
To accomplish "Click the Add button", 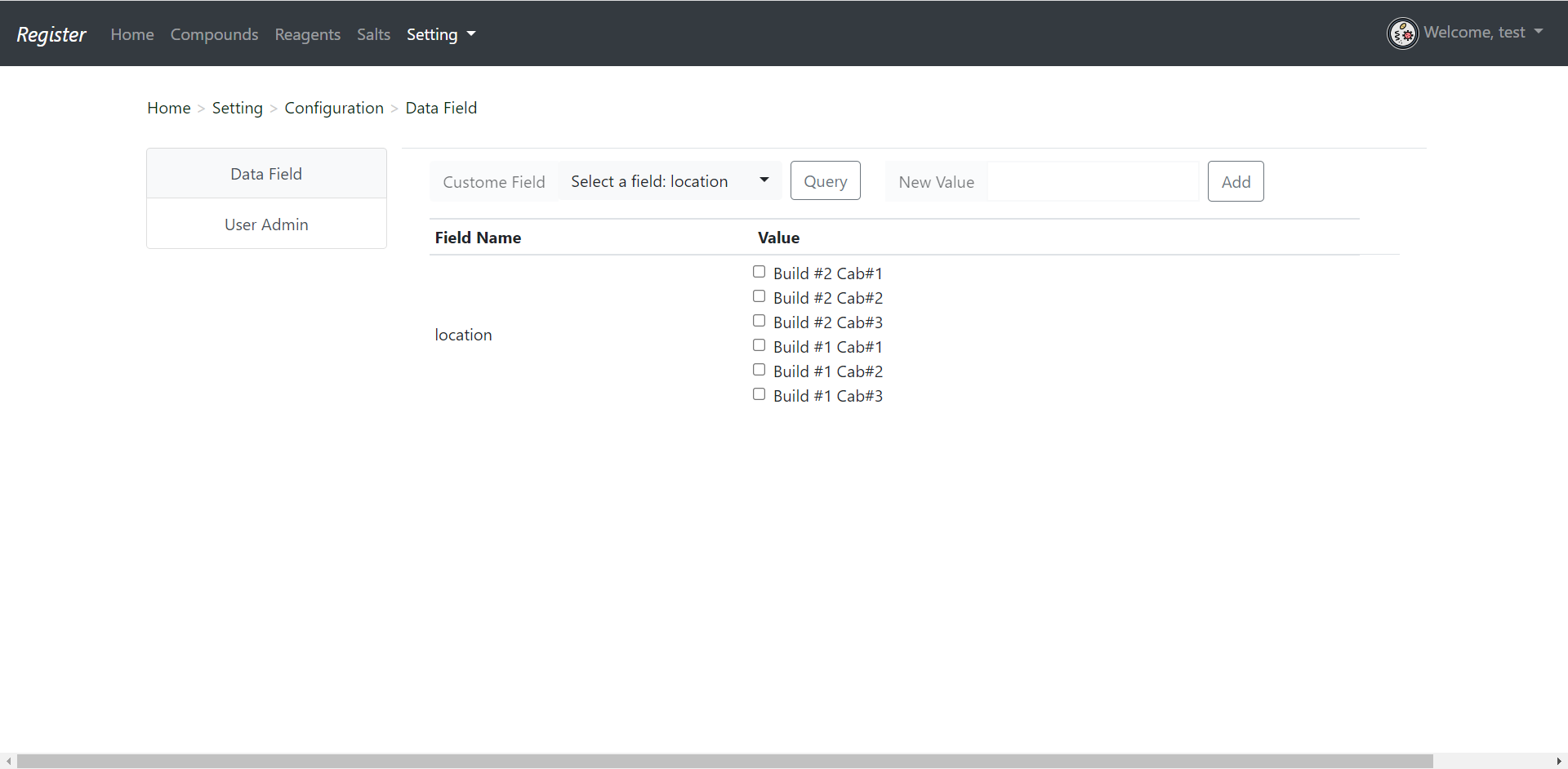I will click(x=1236, y=181).
